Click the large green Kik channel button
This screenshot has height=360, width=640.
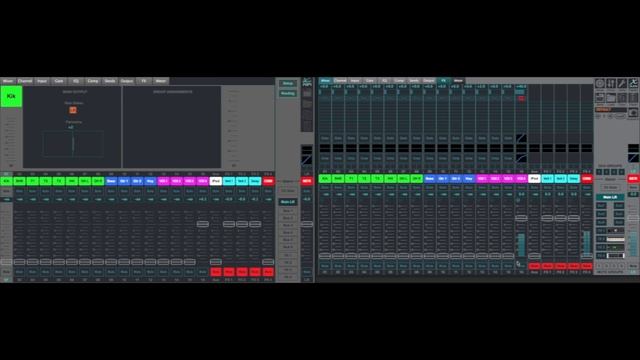(x=11, y=97)
